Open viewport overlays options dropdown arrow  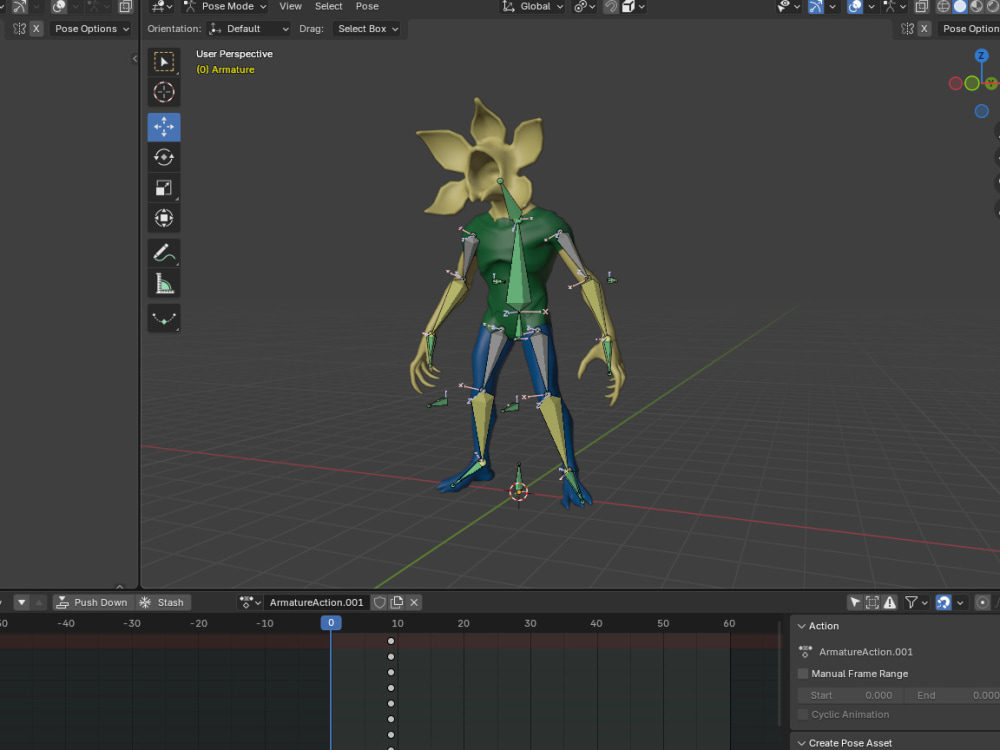pyautogui.click(x=871, y=6)
